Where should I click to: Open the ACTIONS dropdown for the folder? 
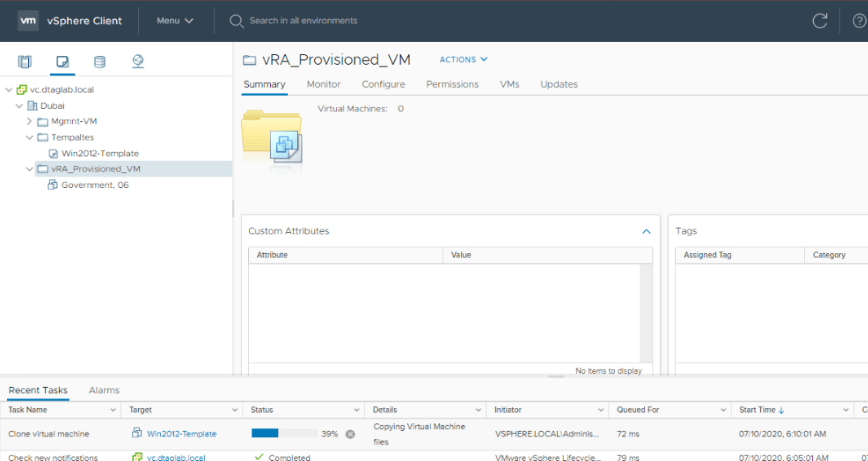[463, 60]
